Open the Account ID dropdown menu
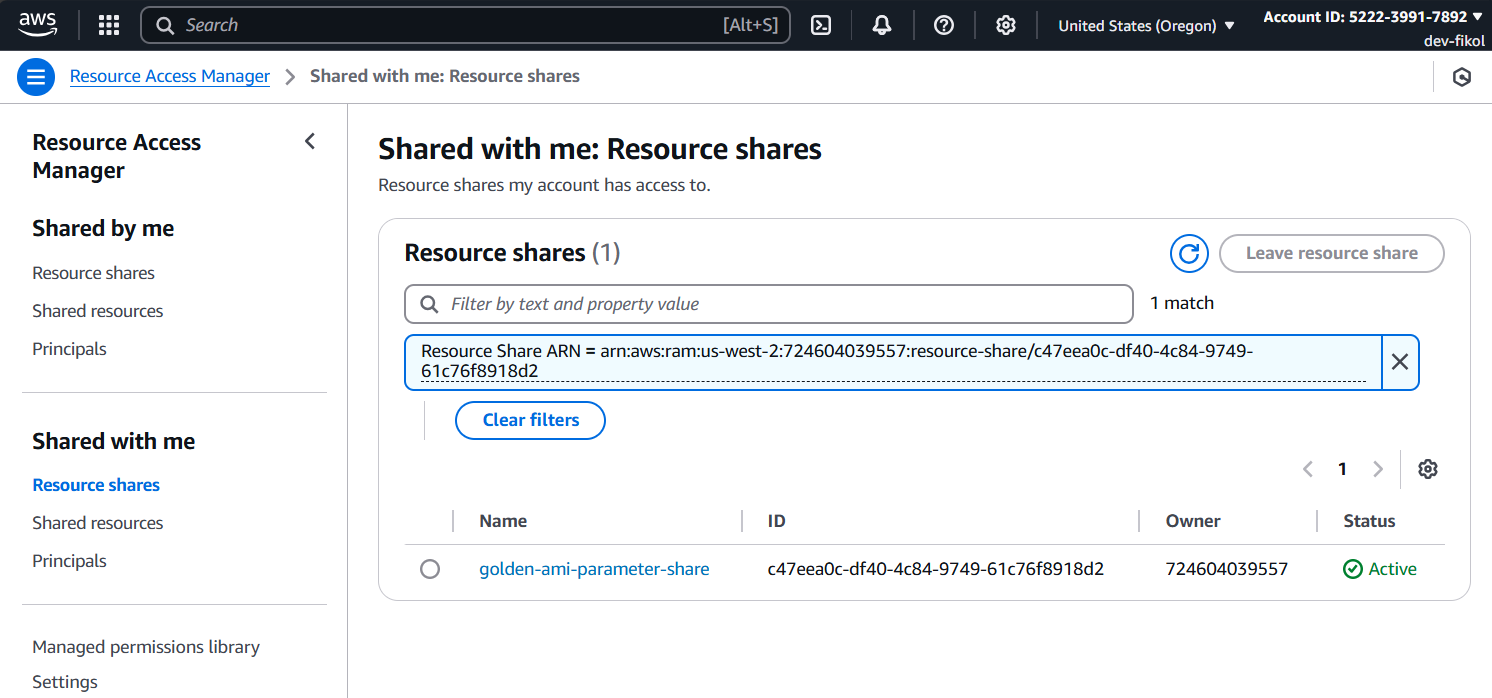This screenshot has height=698, width=1492. pos(1373,17)
